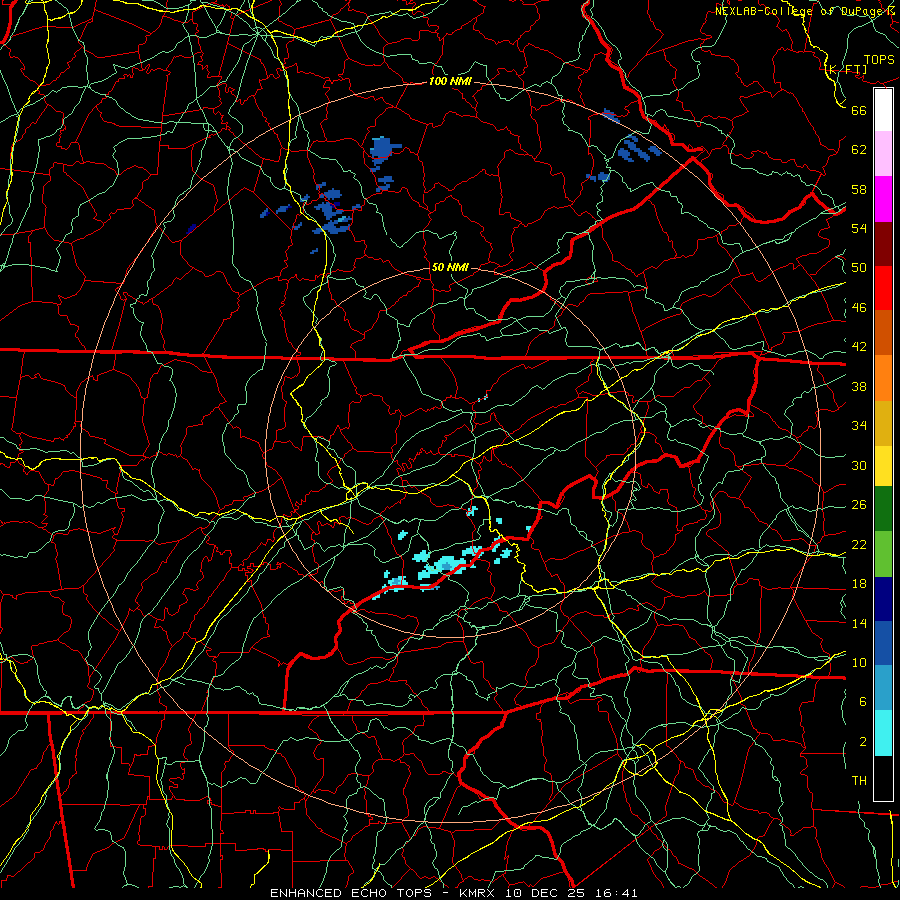900x900 pixels.
Task: Click the TOPS legend title
Action: 879,60
